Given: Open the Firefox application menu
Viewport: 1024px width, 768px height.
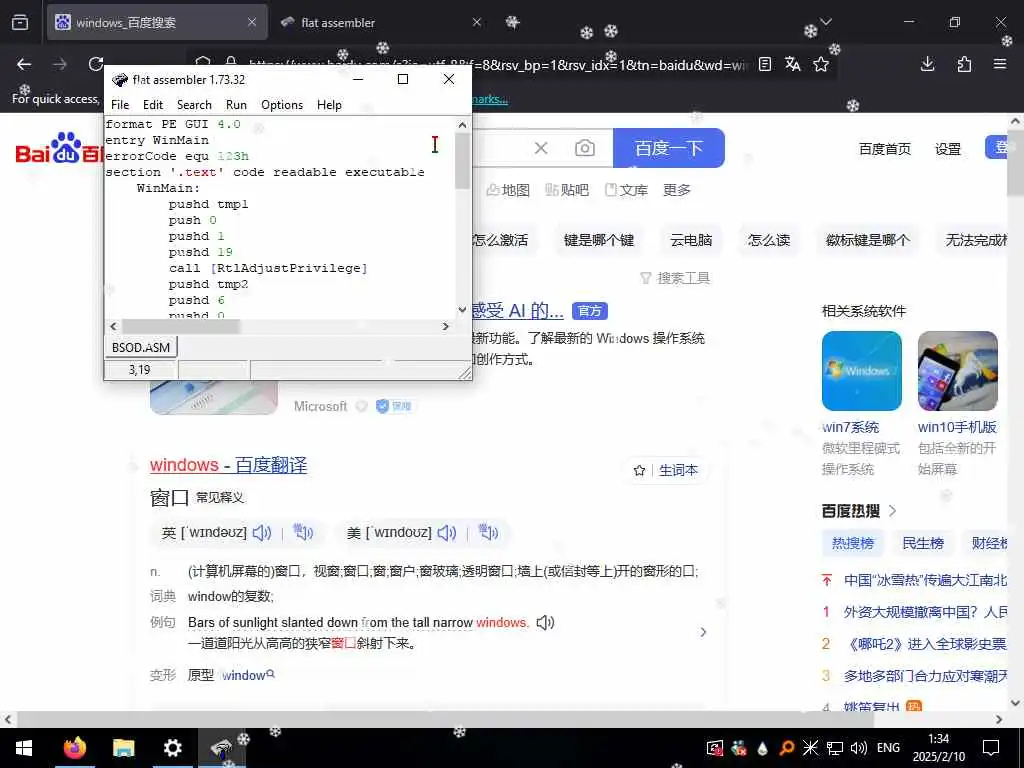Looking at the screenshot, I should click(x=1000, y=64).
